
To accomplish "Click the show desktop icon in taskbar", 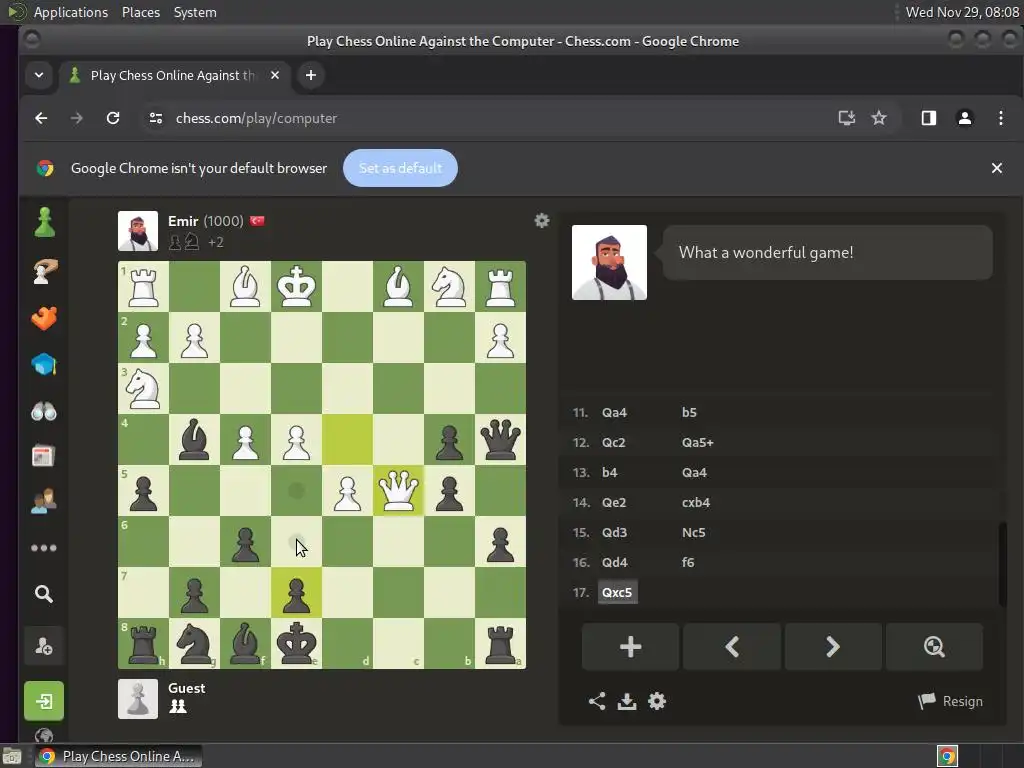I will [11, 756].
